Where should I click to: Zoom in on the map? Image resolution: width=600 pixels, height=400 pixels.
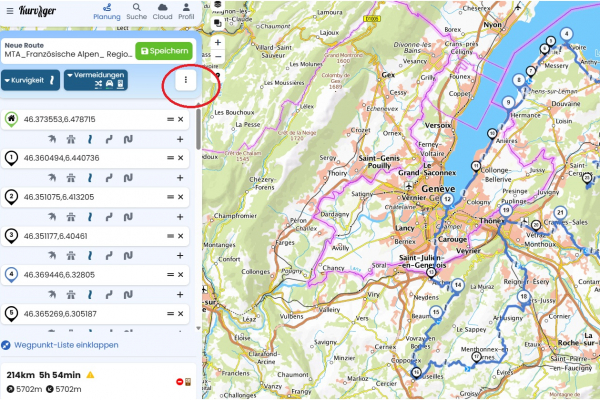point(219,43)
